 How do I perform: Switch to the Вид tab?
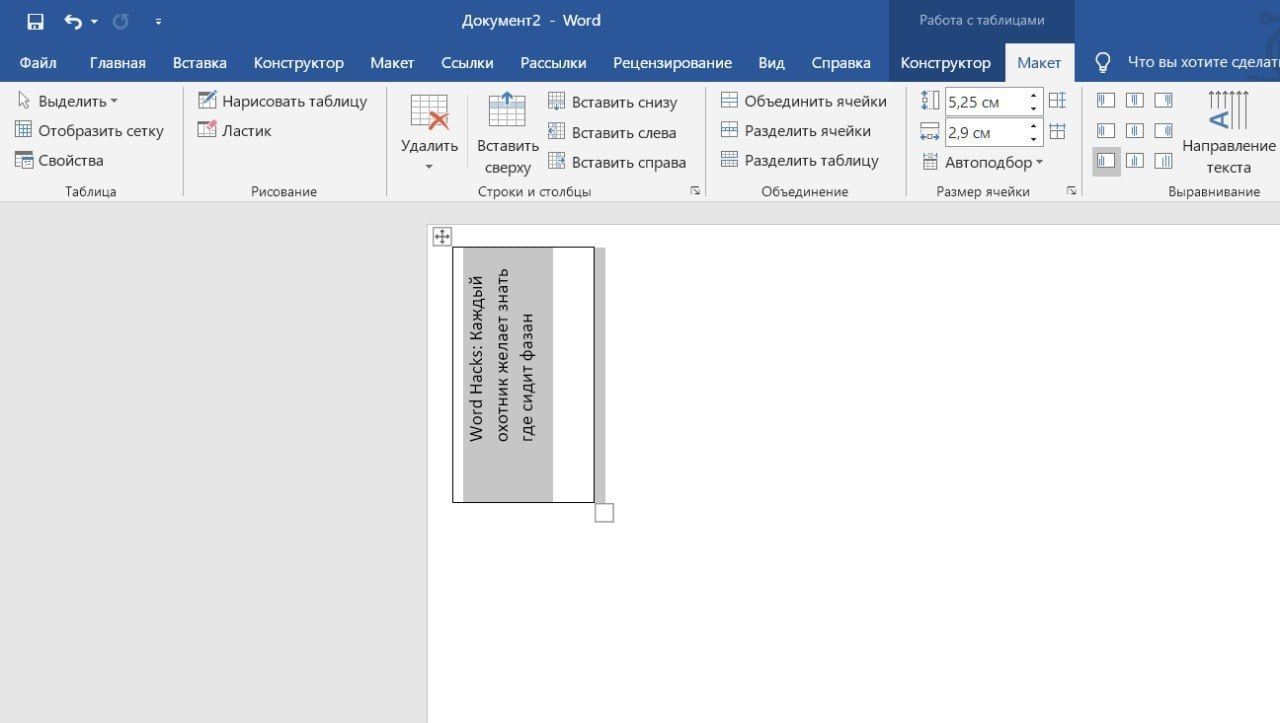pyautogui.click(x=771, y=62)
